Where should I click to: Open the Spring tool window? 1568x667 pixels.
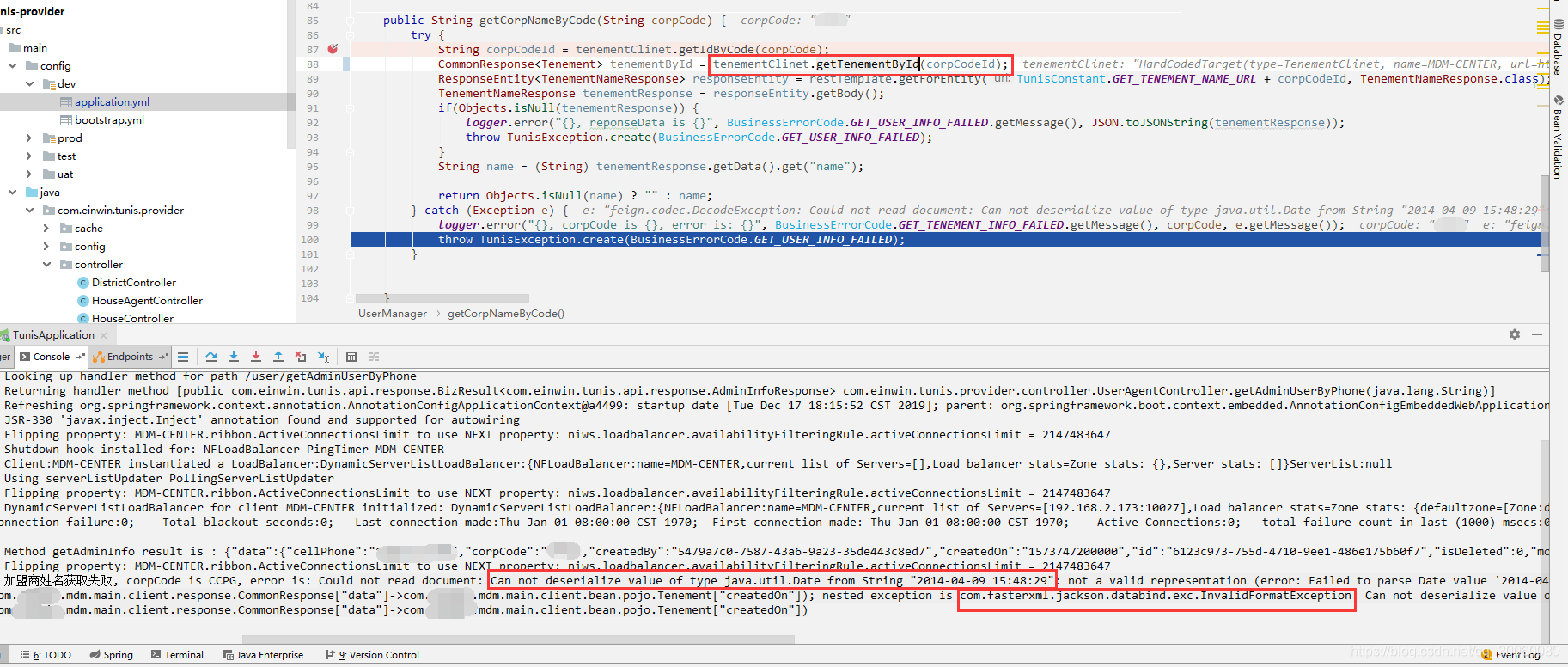(x=112, y=655)
